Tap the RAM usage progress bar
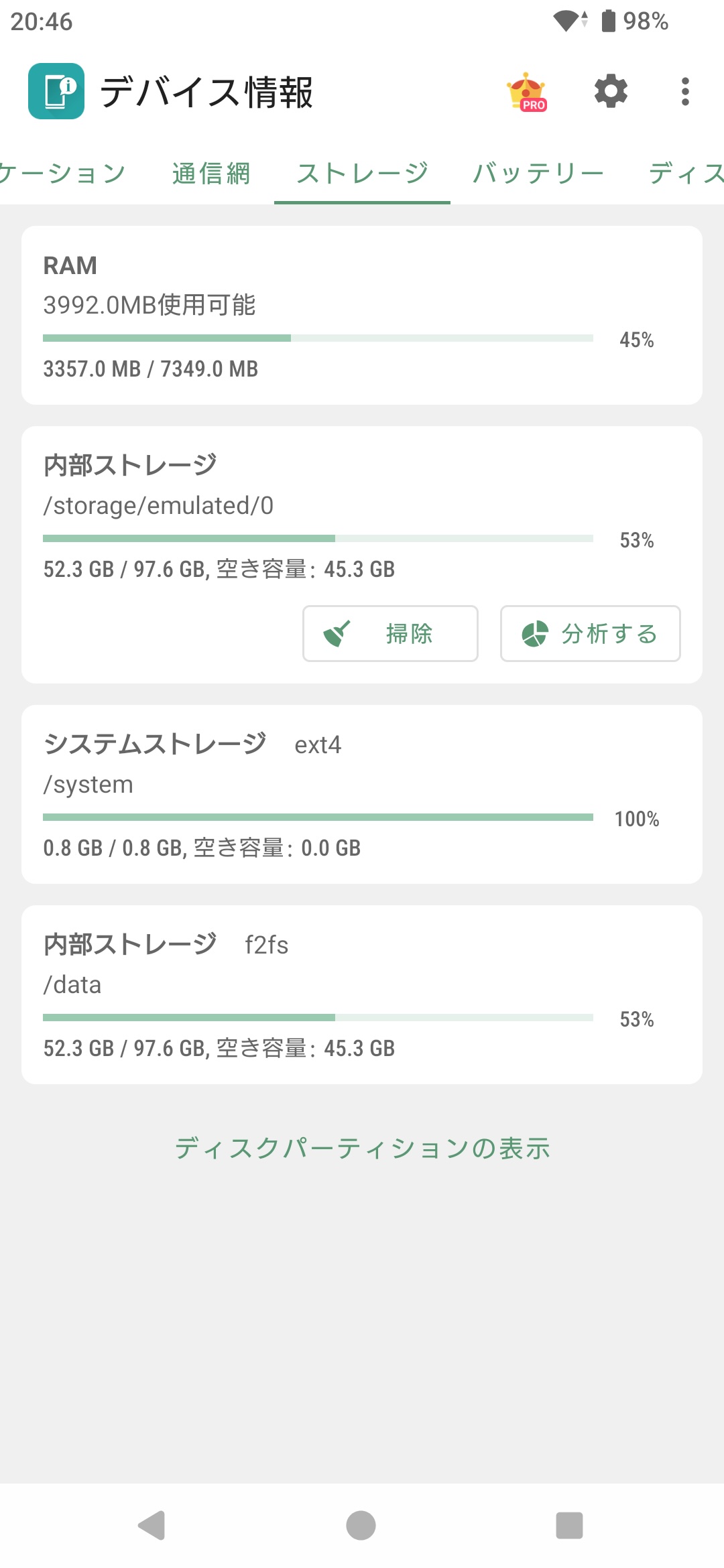The height and width of the screenshot is (1568, 724). tap(318, 338)
